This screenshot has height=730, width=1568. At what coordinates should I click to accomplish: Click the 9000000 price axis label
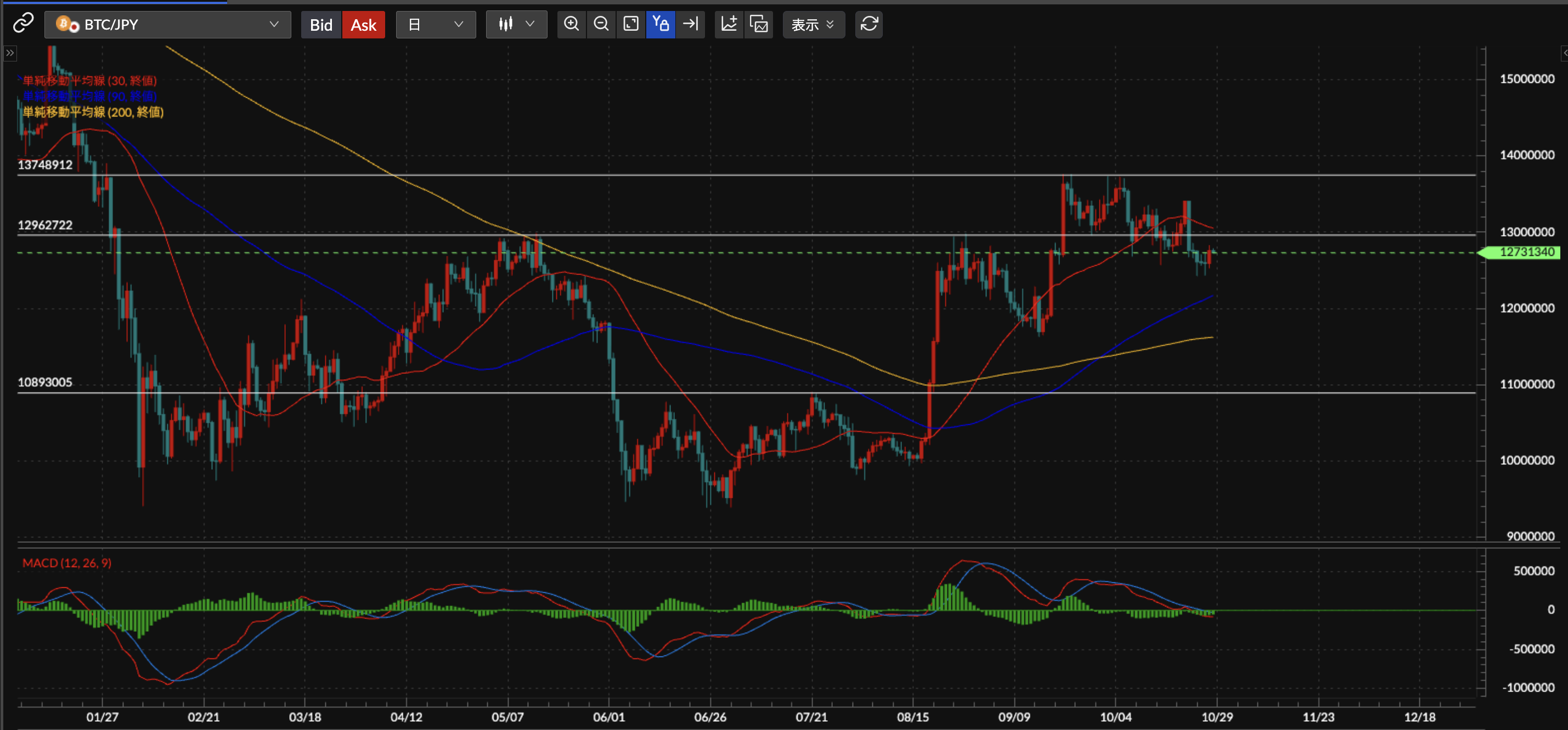[x=1530, y=536]
